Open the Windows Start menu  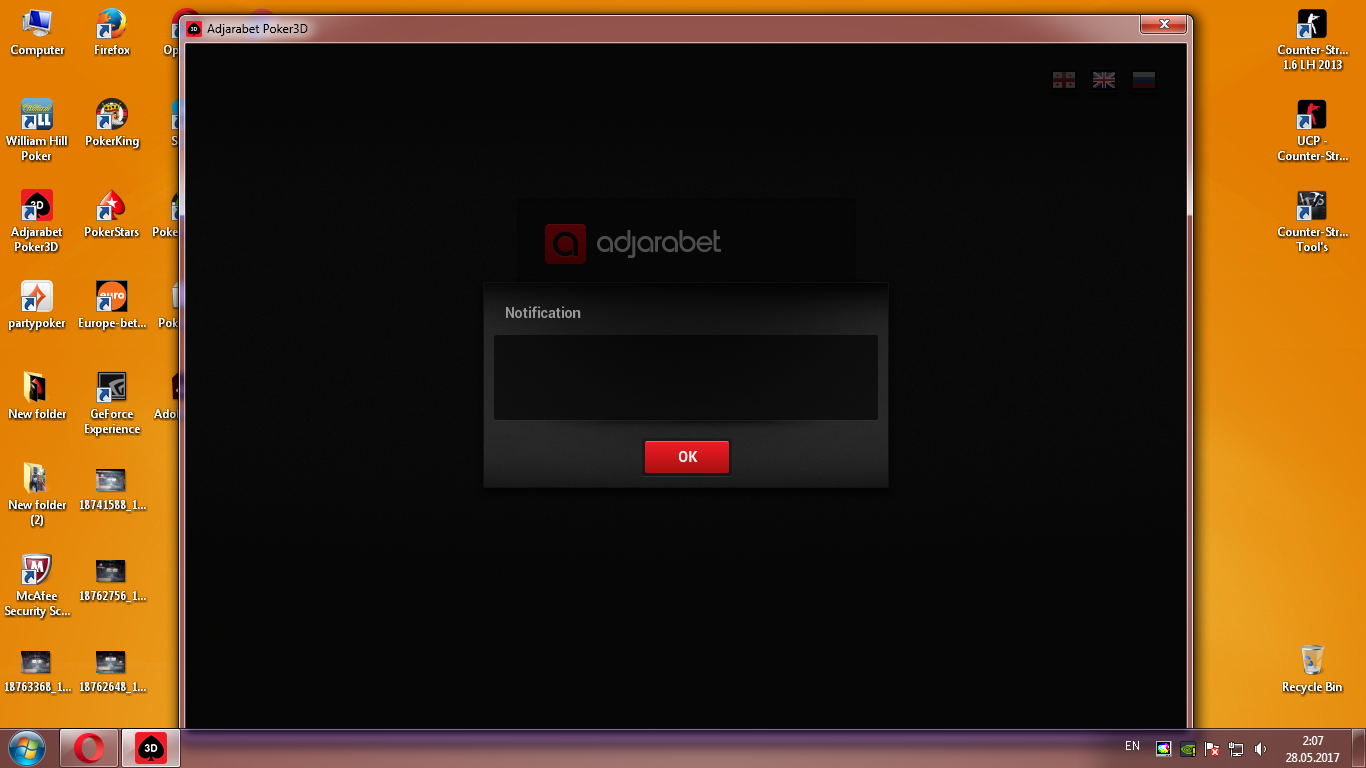coord(27,748)
